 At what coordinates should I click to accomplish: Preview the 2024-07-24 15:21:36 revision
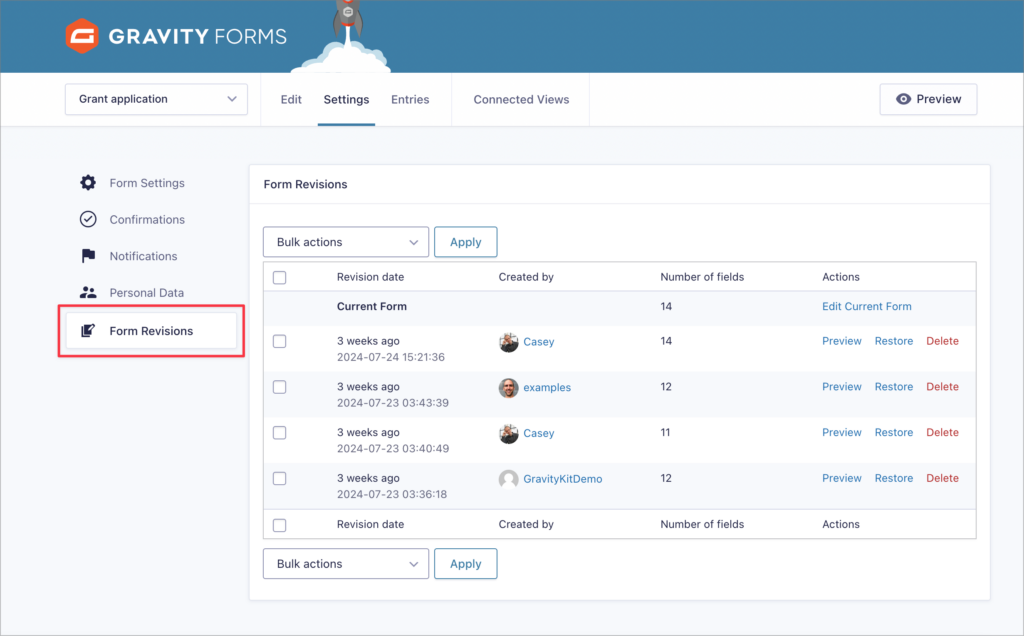[842, 341]
